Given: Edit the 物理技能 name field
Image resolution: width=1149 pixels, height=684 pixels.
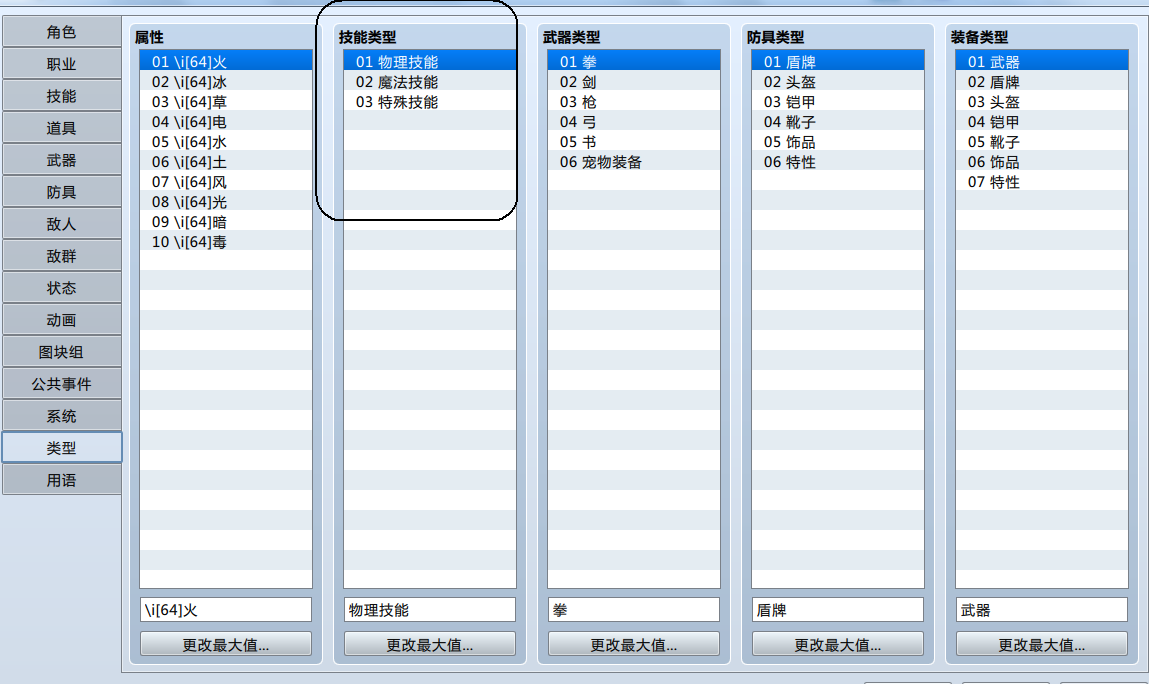Looking at the screenshot, I should 429,610.
